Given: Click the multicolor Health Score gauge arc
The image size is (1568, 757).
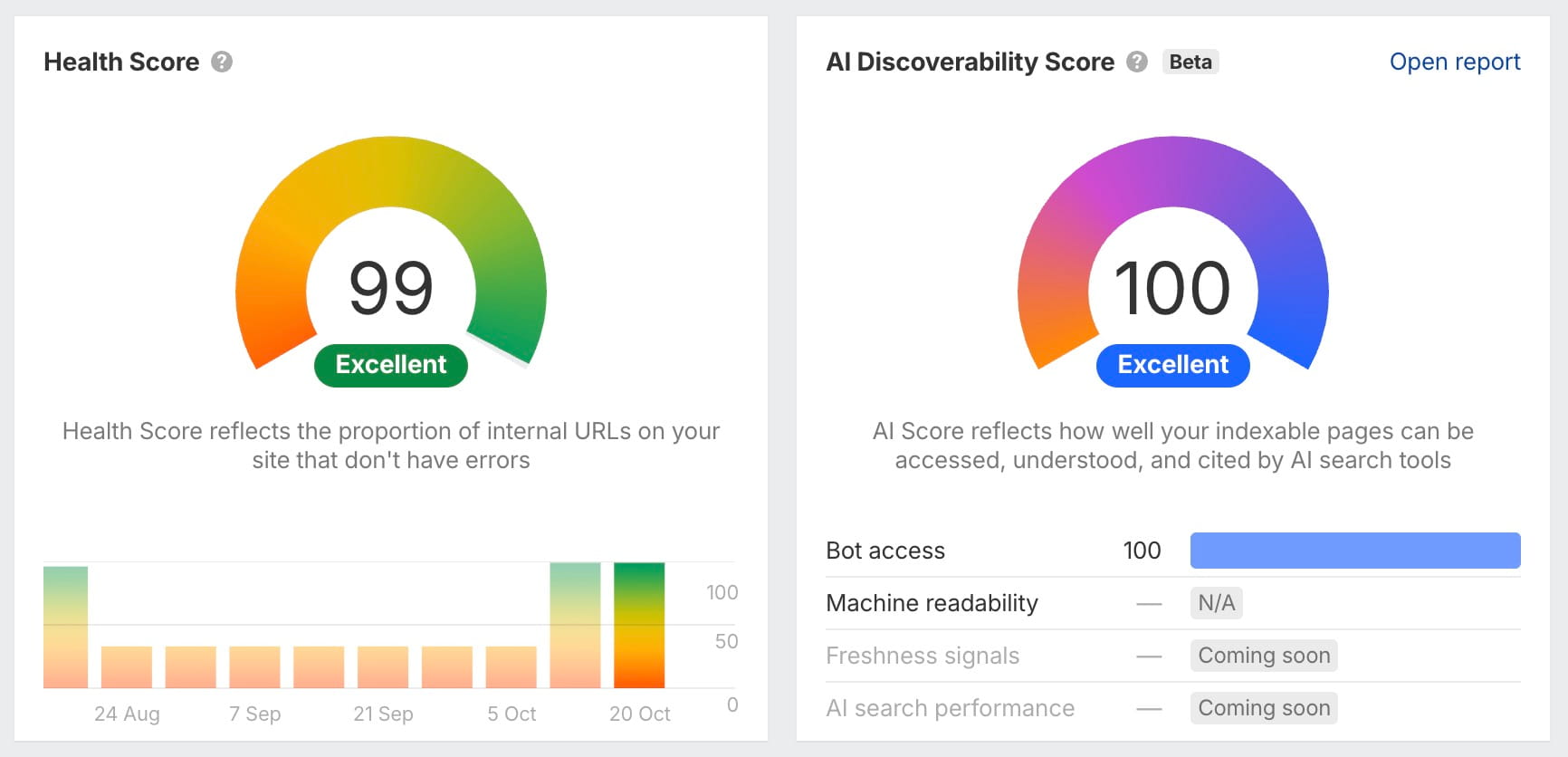Looking at the screenshot, I should pos(391,172).
